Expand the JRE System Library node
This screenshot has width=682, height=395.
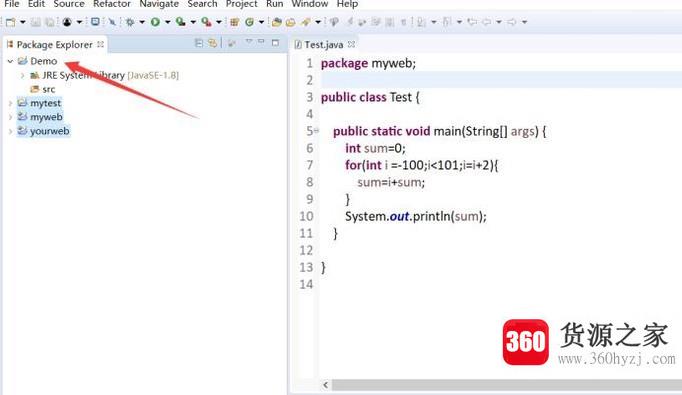pos(22,75)
